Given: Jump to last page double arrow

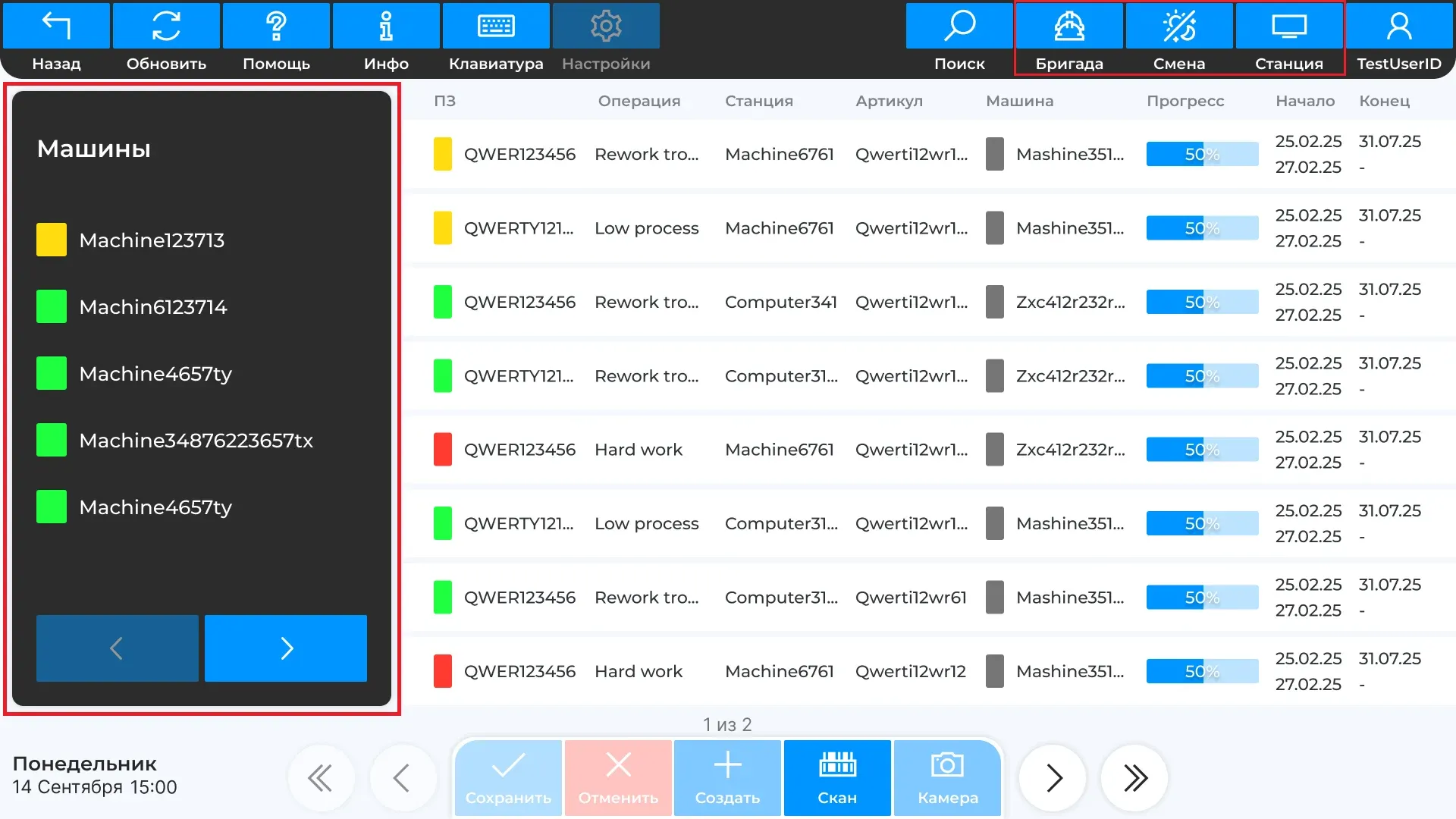Looking at the screenshot, I should (x=1135, y=778).
